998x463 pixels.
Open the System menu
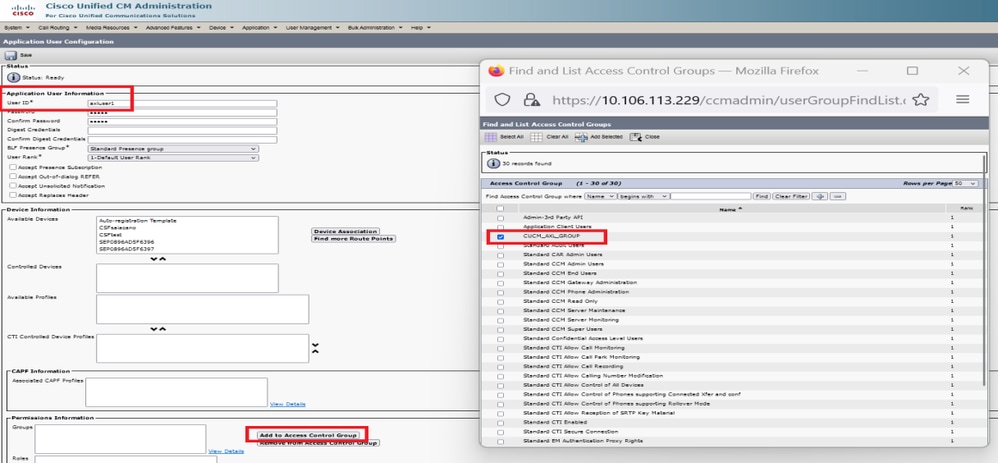pos(17,28)
